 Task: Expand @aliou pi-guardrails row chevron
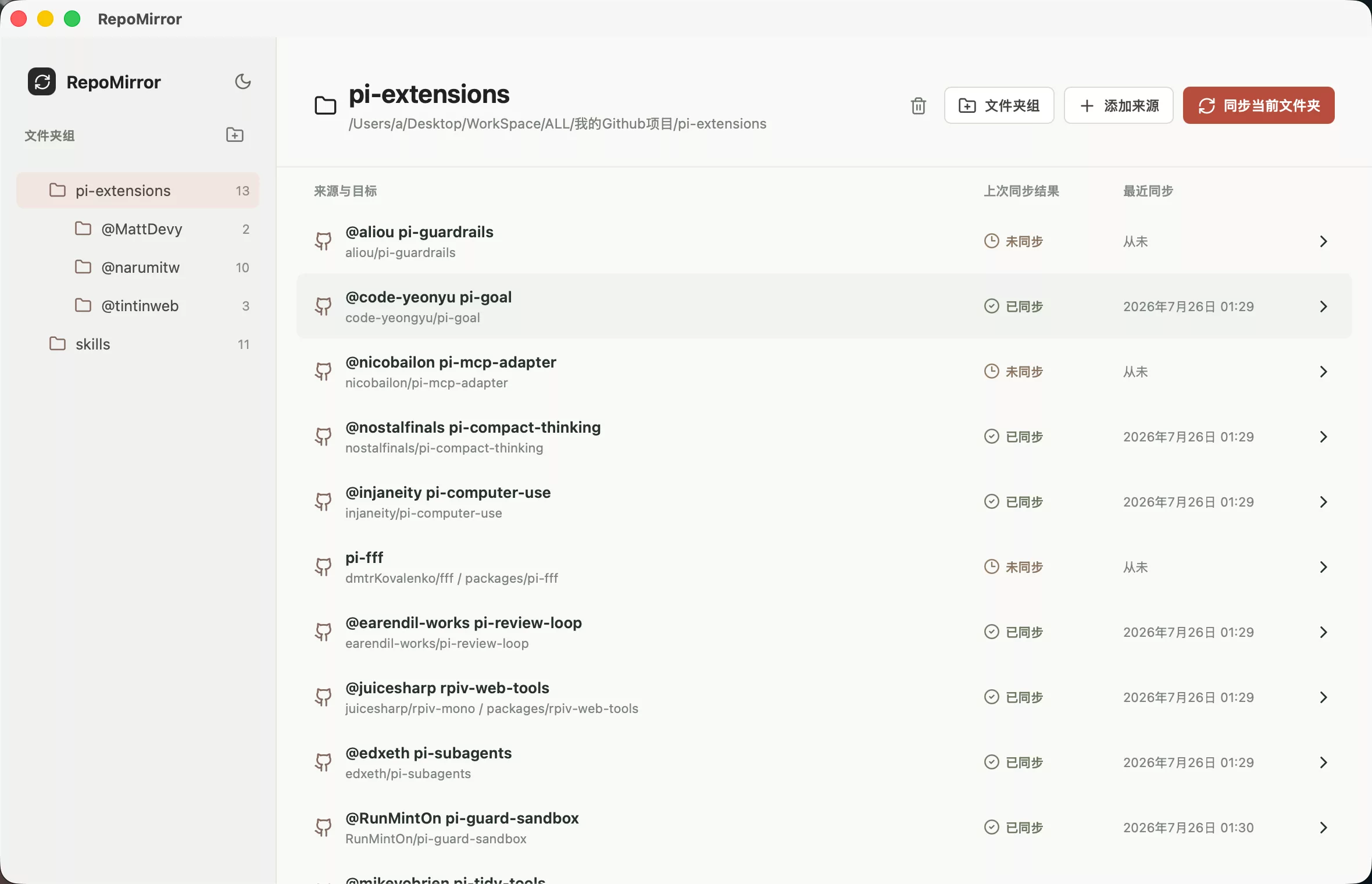(1323, 241)
